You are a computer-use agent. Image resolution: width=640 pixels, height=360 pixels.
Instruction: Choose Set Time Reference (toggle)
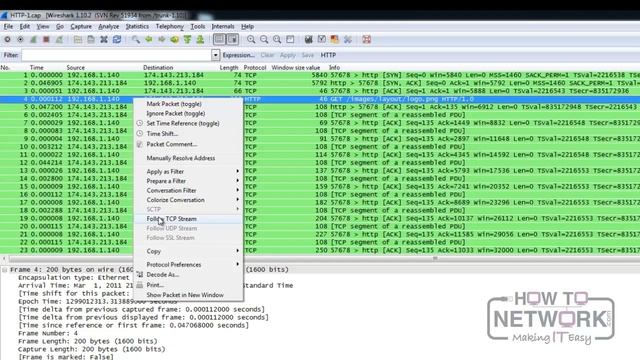click(188, 123)
